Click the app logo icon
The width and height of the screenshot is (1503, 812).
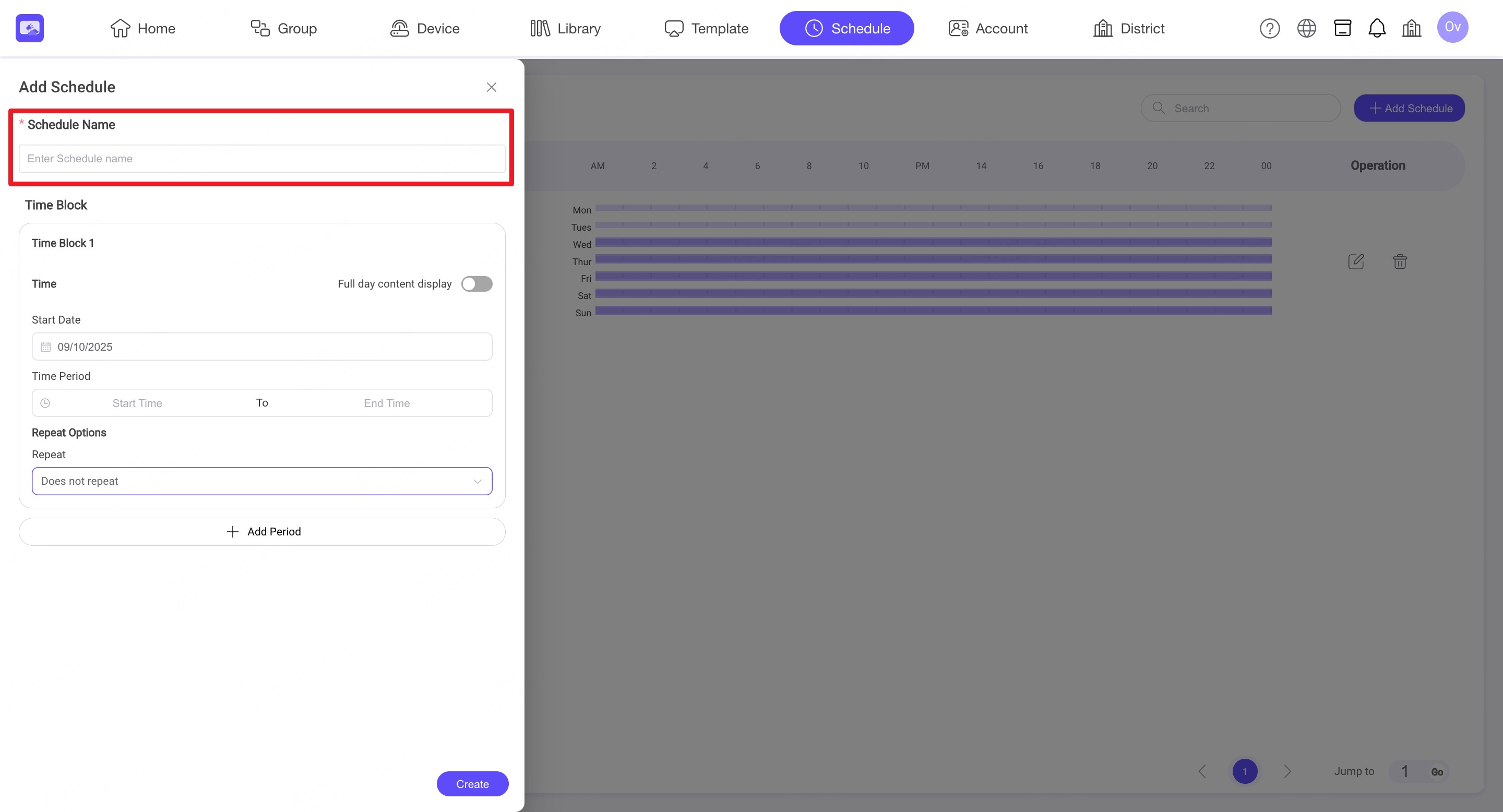(30, 28)
